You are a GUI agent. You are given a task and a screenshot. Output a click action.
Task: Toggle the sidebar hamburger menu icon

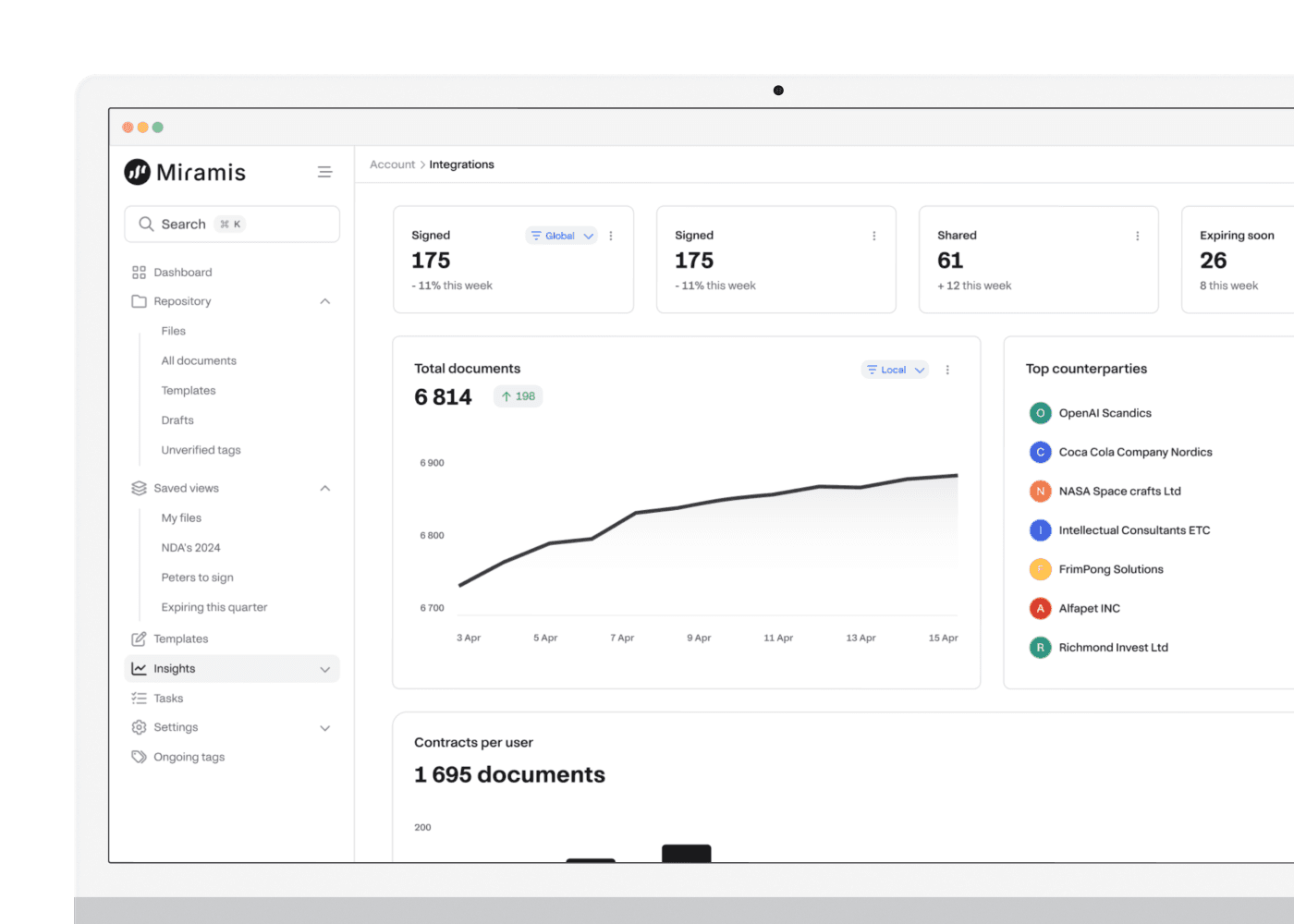[x=324, y=172]
